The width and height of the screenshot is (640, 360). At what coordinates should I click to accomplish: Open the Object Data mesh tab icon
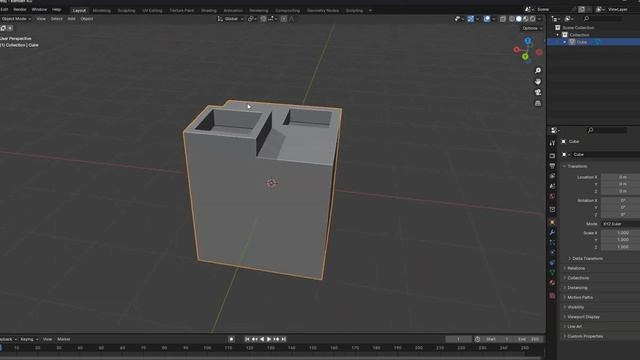[x=552, y=272]
